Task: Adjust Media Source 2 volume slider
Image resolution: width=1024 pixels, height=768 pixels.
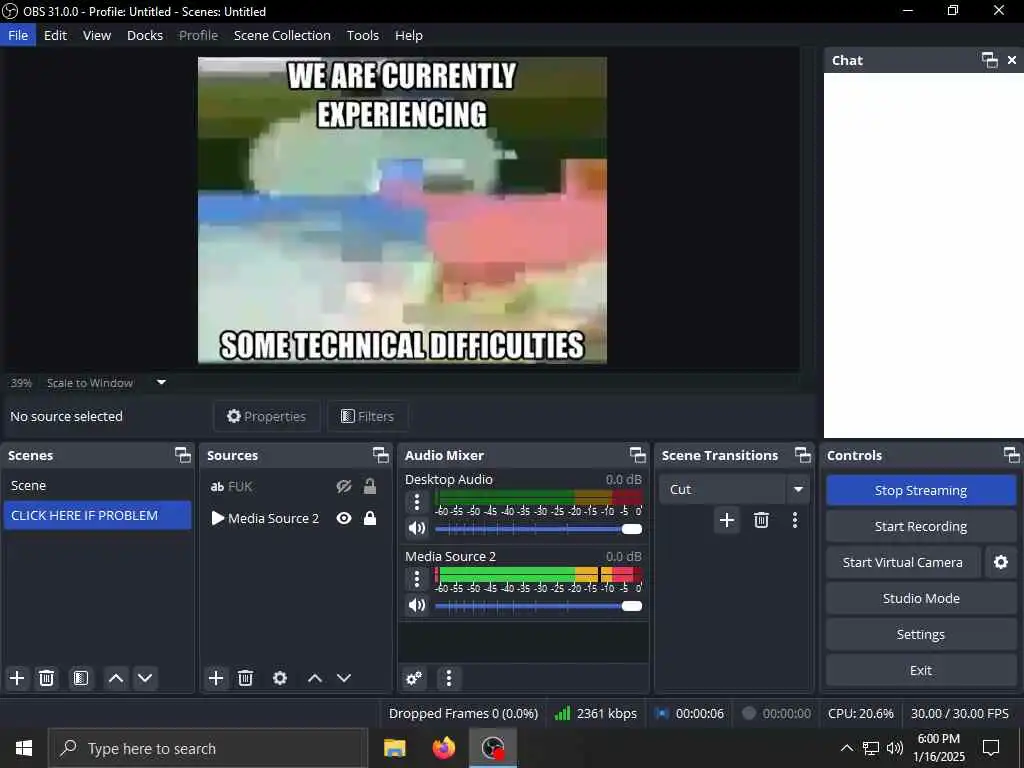Action: coord(538,605)
